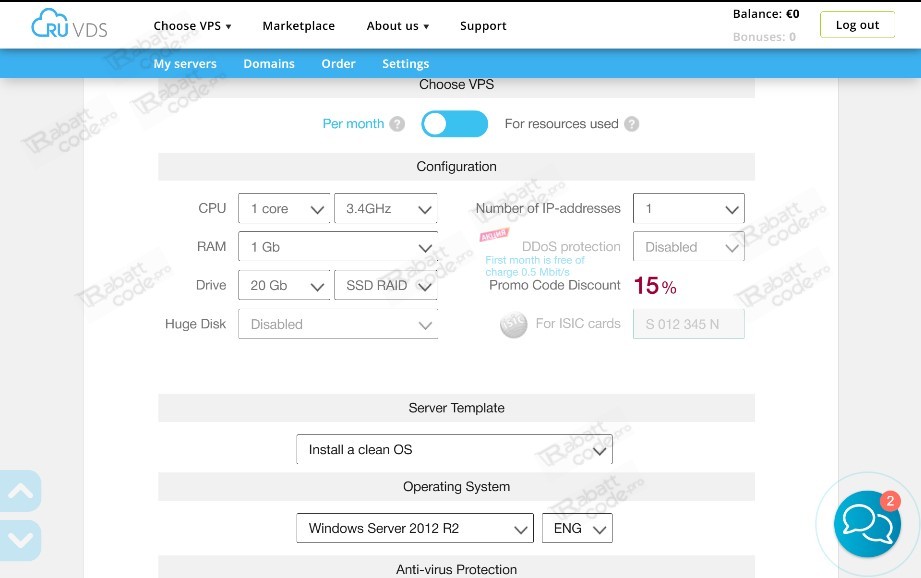Go to the My servers tab
921x578 pixels.
point(185,63)
